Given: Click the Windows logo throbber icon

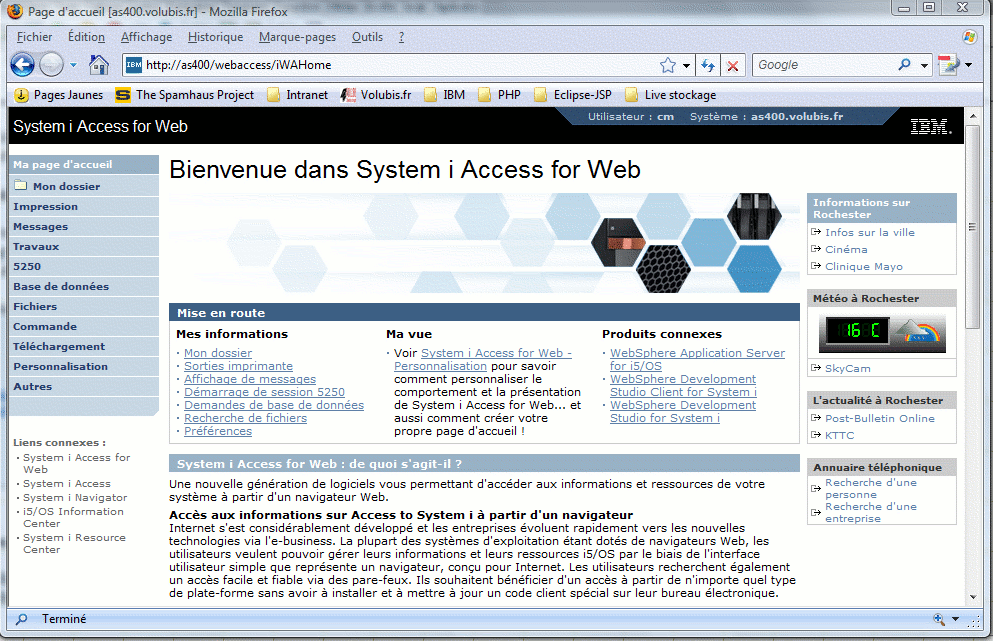Looking at the screenshot, I should tap(970, 37).
